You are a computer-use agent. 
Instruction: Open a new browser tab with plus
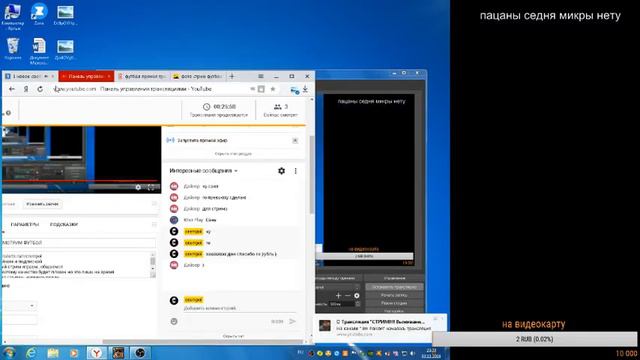[232, 76]
